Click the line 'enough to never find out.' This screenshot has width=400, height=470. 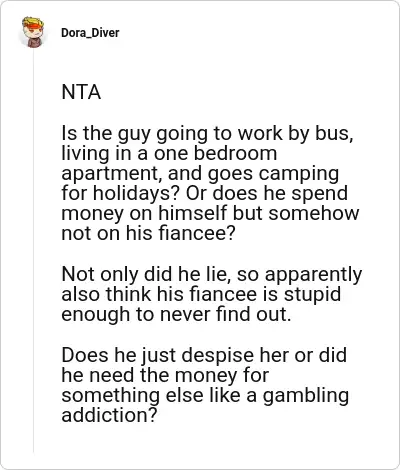176,315
